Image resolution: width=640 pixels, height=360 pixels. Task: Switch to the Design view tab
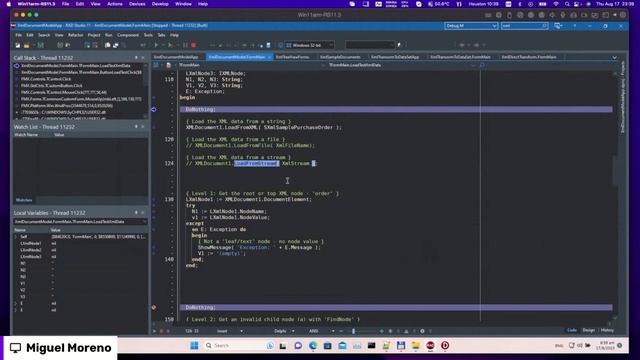tap(589, 330)
